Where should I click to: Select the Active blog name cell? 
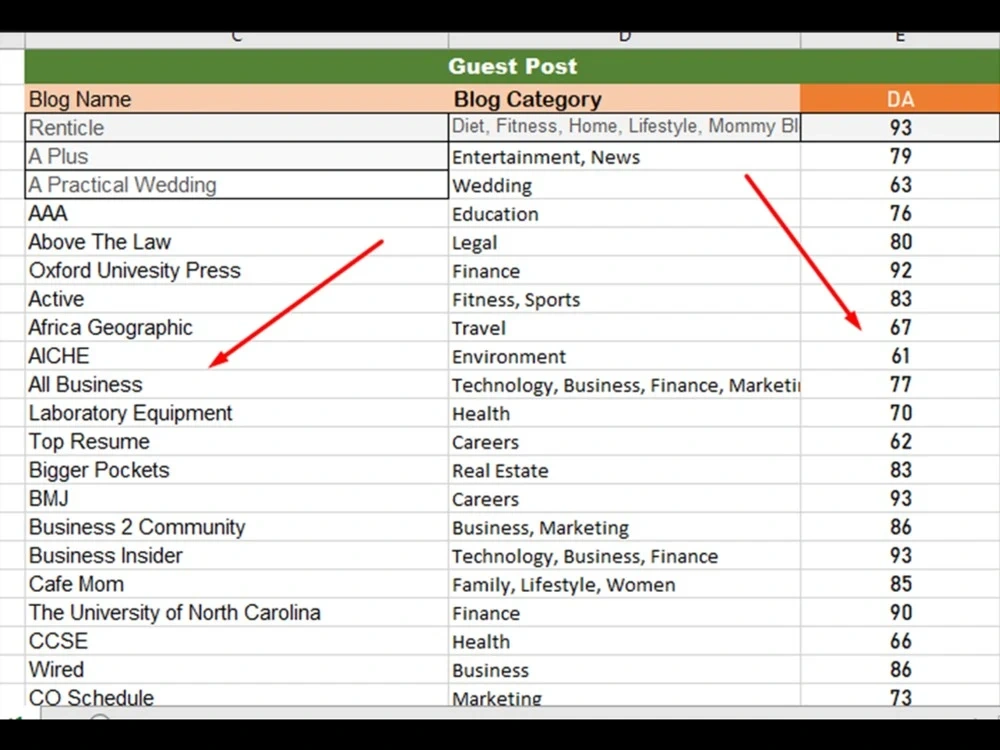coord(237,298)
